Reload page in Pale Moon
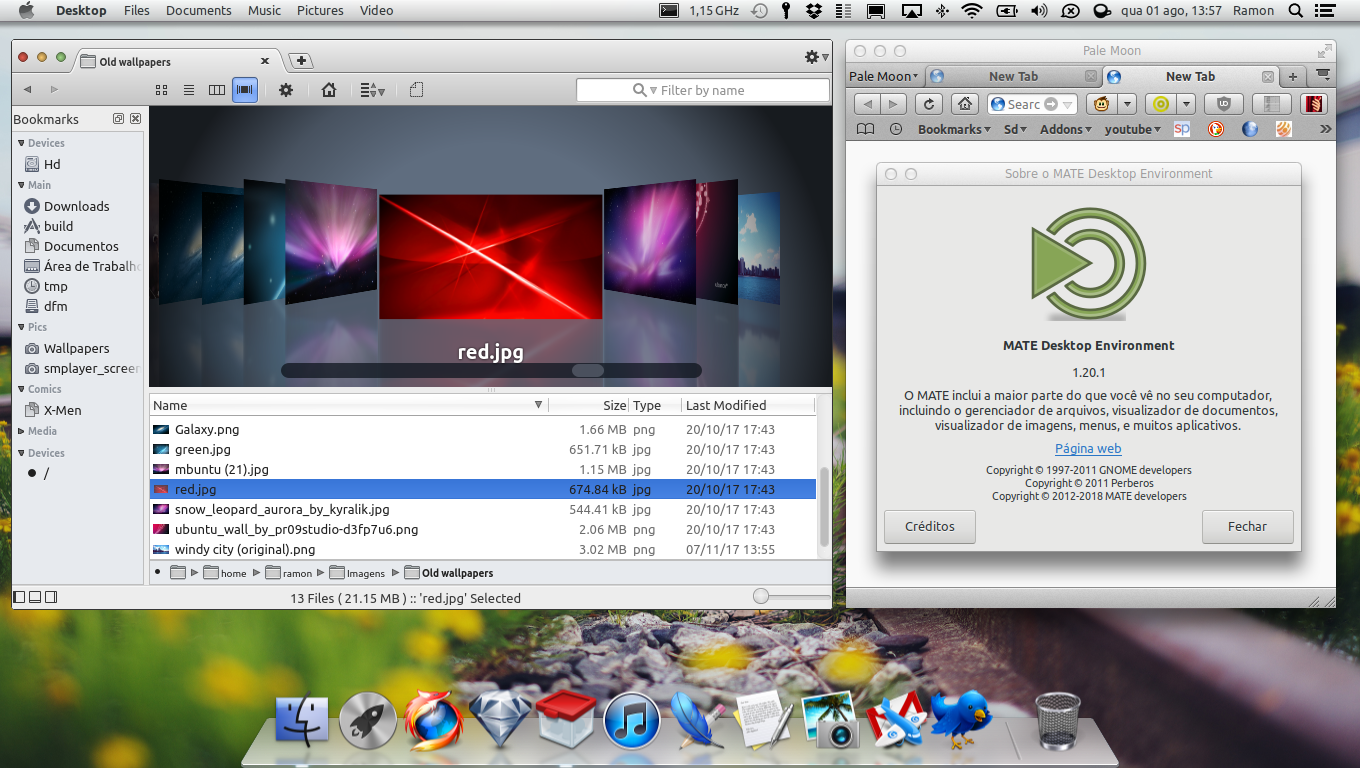 [x=929, y=104]
